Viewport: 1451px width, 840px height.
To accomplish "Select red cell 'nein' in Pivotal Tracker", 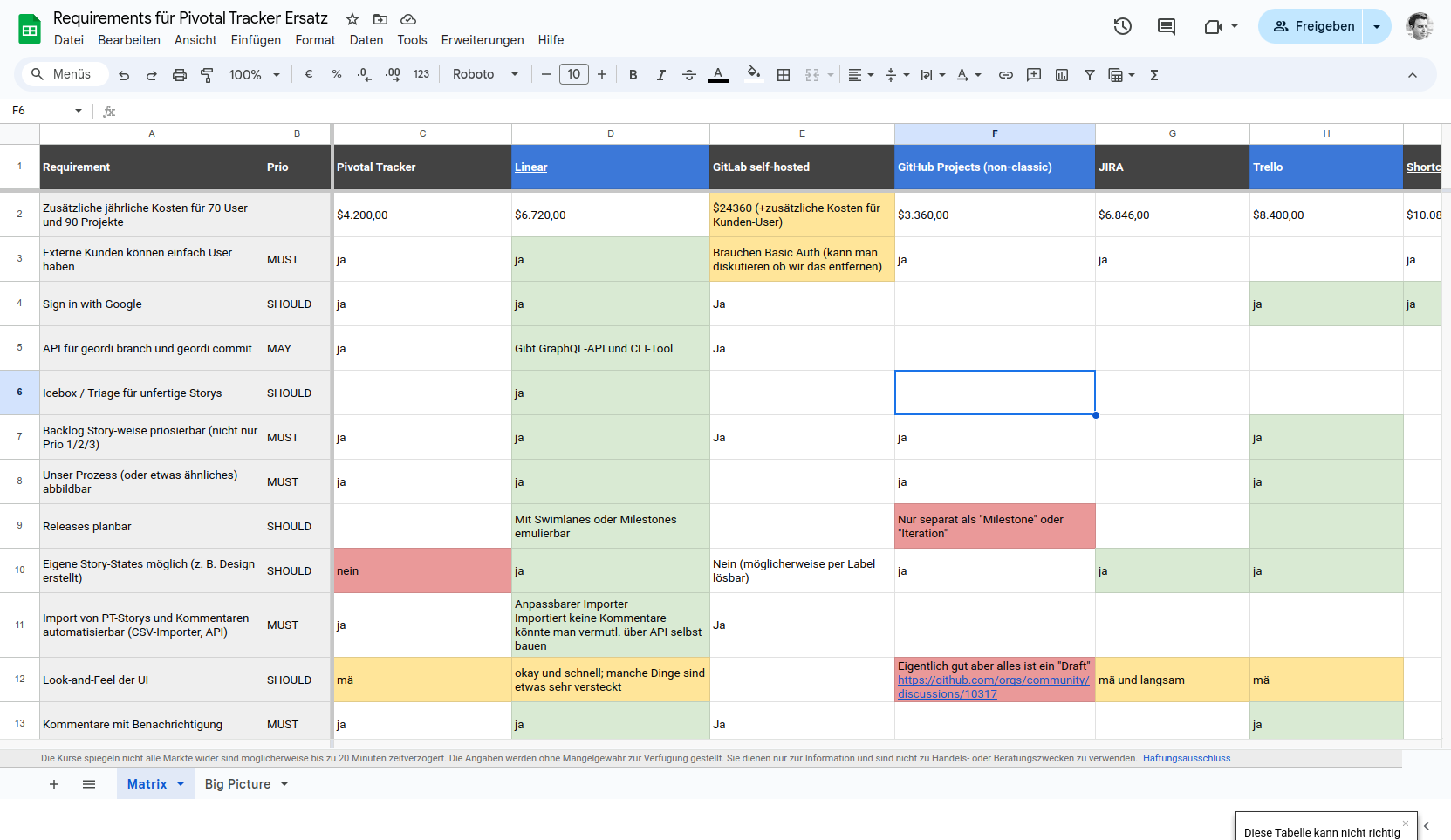I will pos(422,570).
